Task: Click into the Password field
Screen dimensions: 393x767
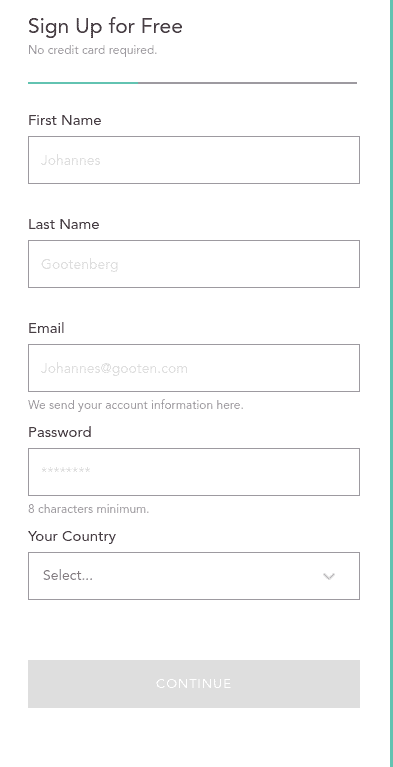Action: point(194,472)
